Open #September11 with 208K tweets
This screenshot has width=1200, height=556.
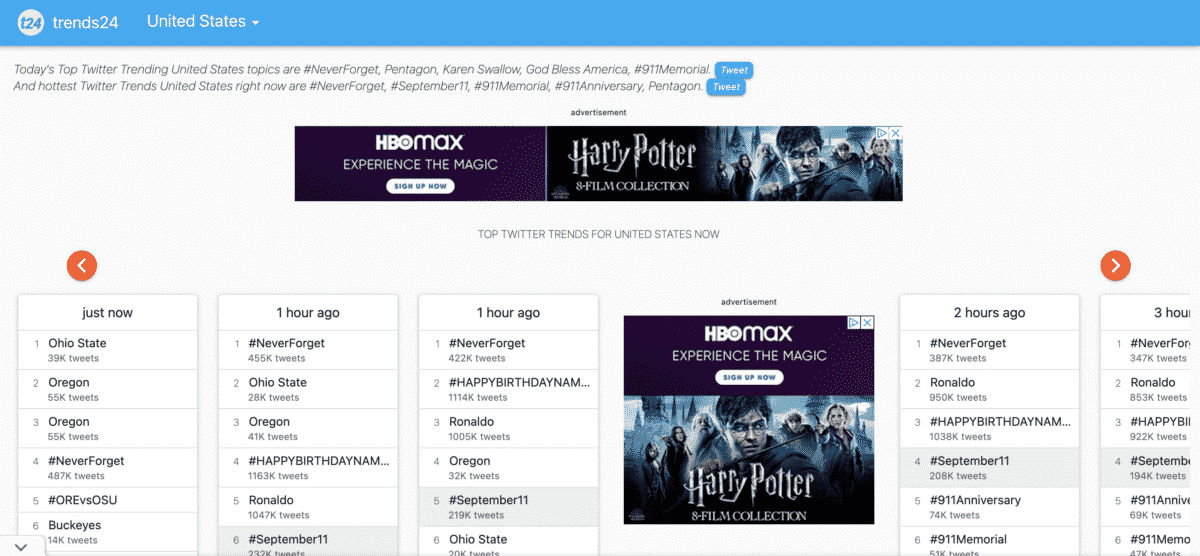click(970, 461)
